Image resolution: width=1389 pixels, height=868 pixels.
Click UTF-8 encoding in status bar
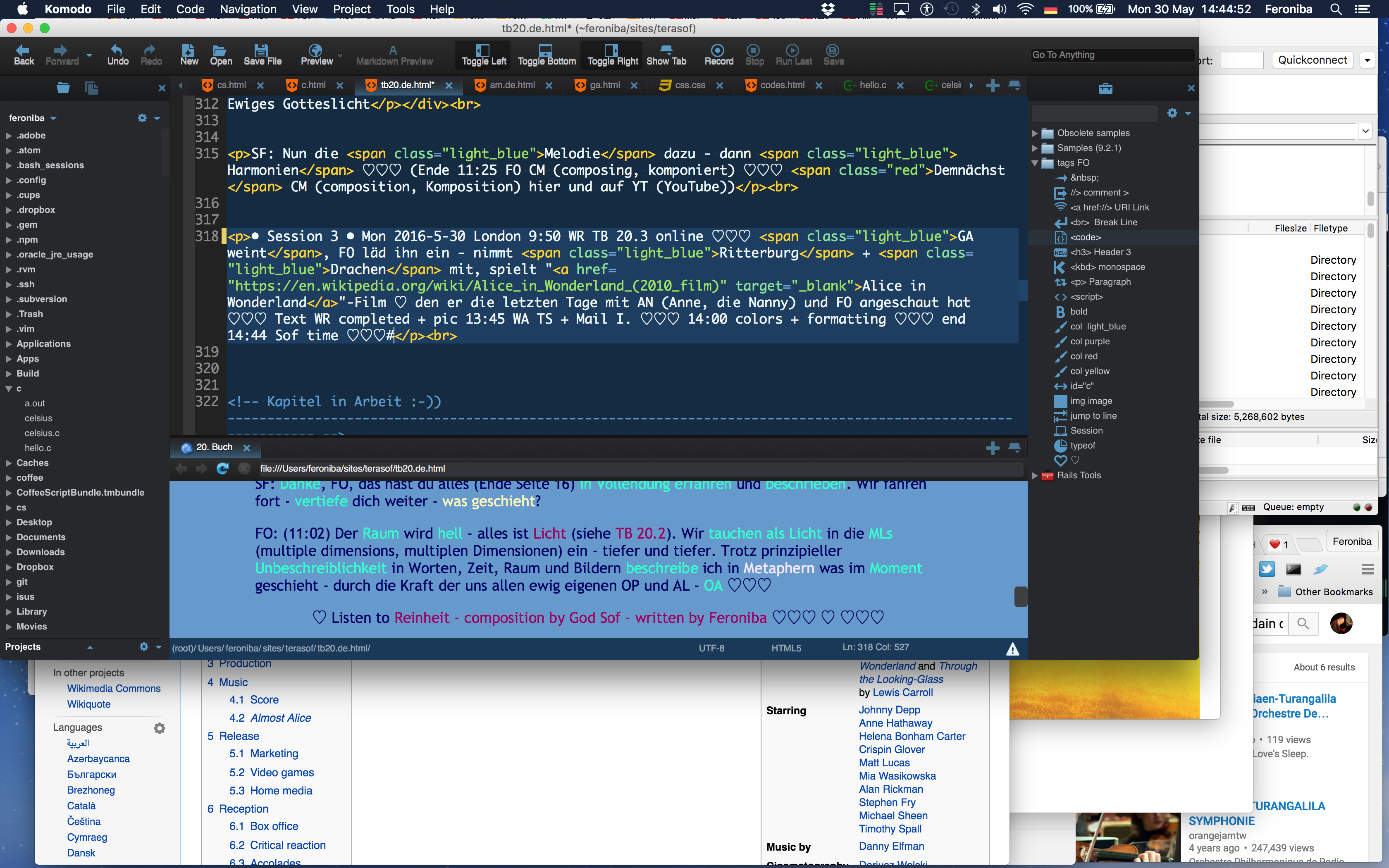click(x=711, y=648)
